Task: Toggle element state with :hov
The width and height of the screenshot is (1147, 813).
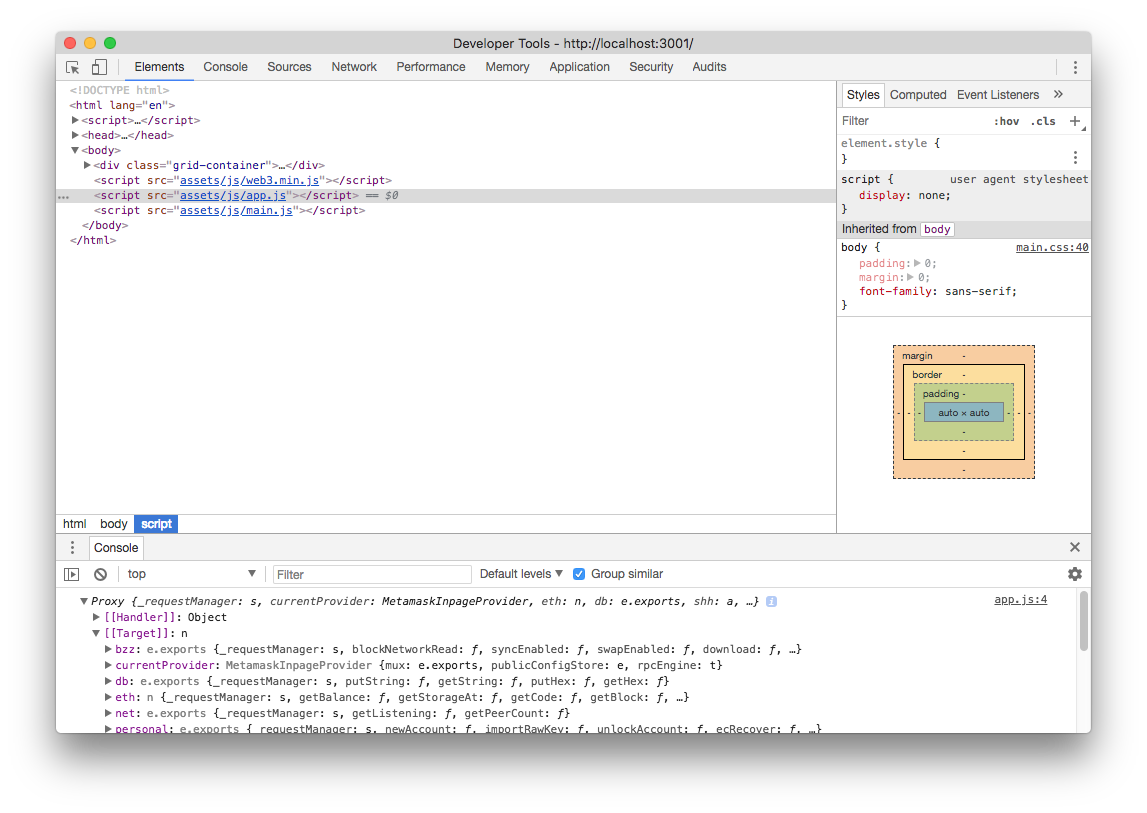Action: 1008,120
